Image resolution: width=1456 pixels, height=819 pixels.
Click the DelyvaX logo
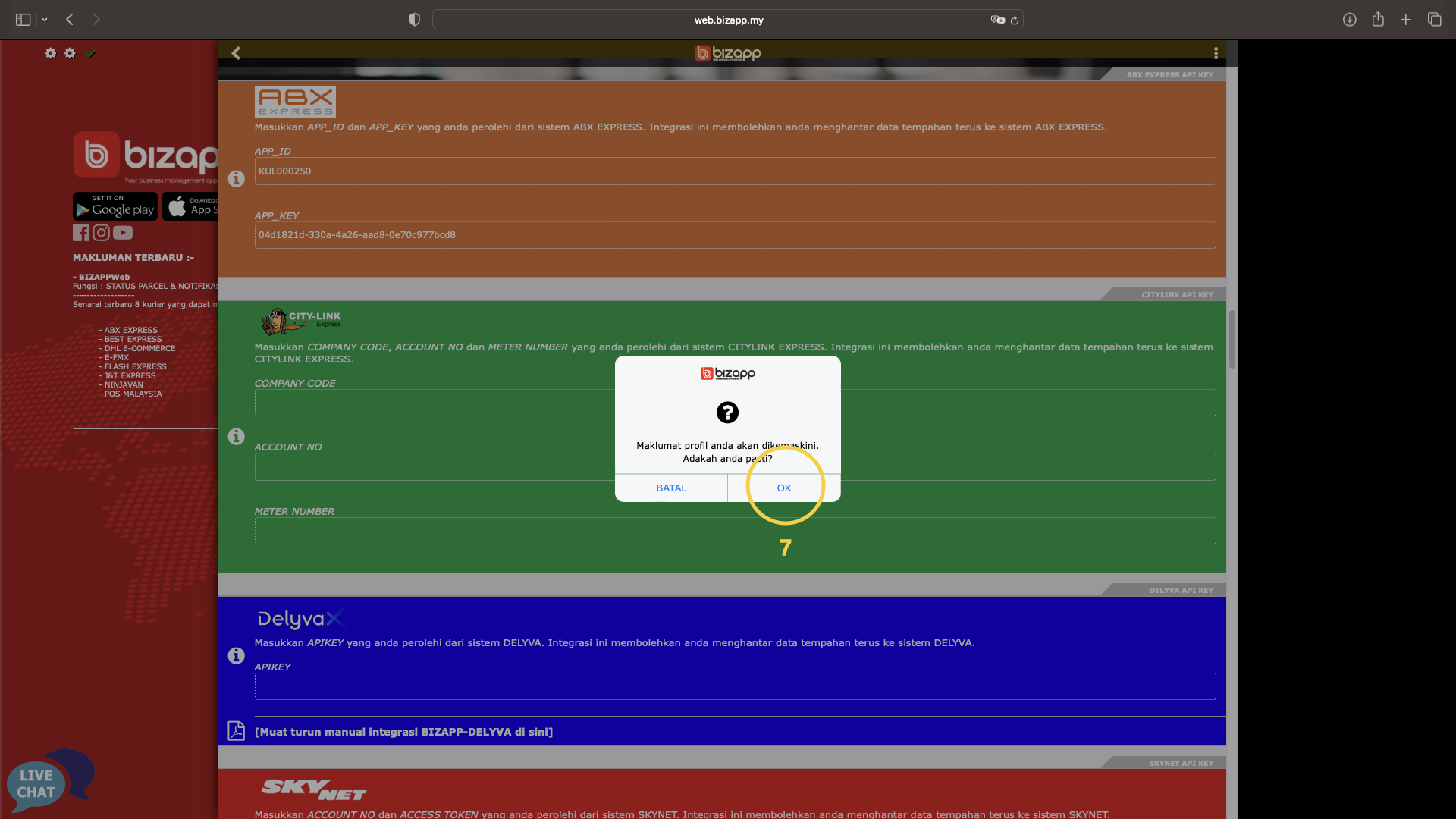click(301, 619)
